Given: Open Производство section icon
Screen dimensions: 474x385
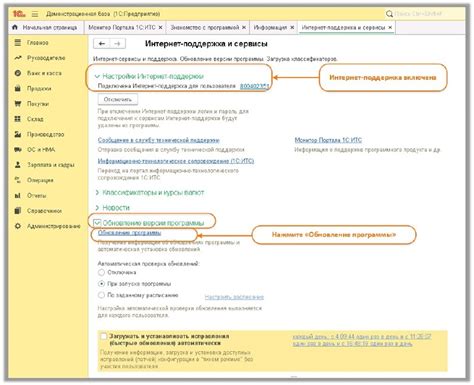Looking at the screenshot, I should pos(18,134).
